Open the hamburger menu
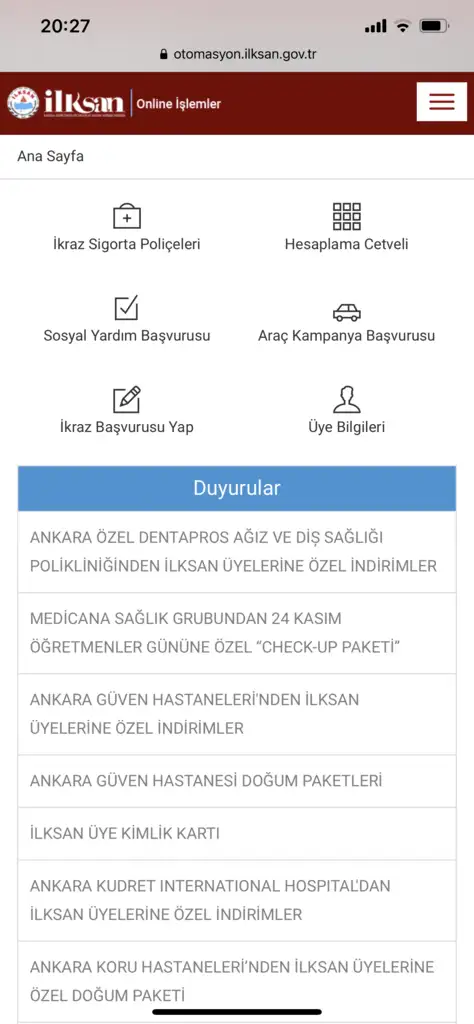This screenshot has height=1024, width=474. (x=441, y=102)
